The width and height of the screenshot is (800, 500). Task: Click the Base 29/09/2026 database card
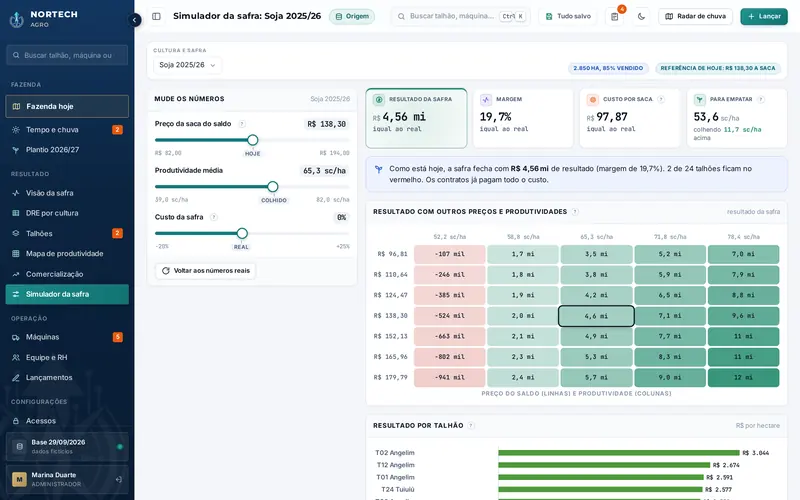[67, 446]
